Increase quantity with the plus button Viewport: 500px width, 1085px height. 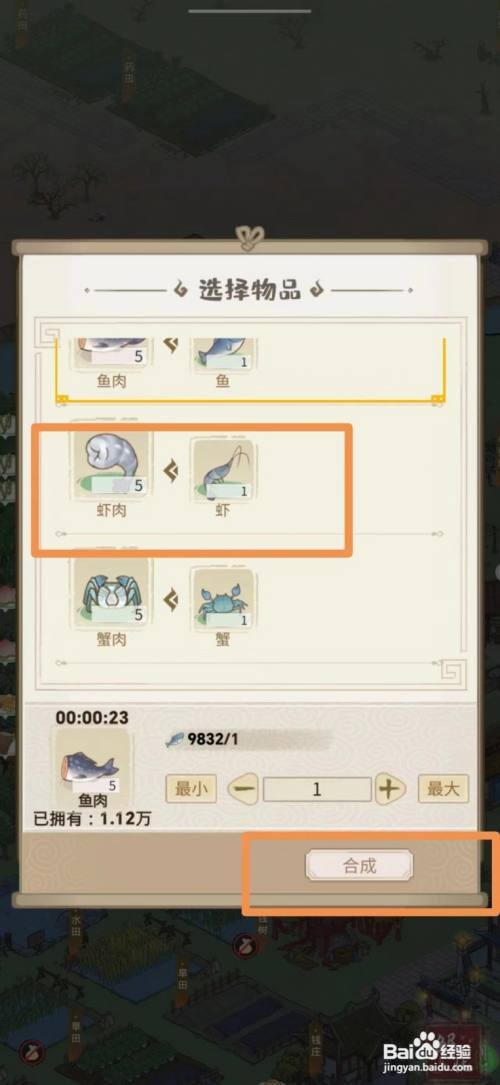click(390, 789)
